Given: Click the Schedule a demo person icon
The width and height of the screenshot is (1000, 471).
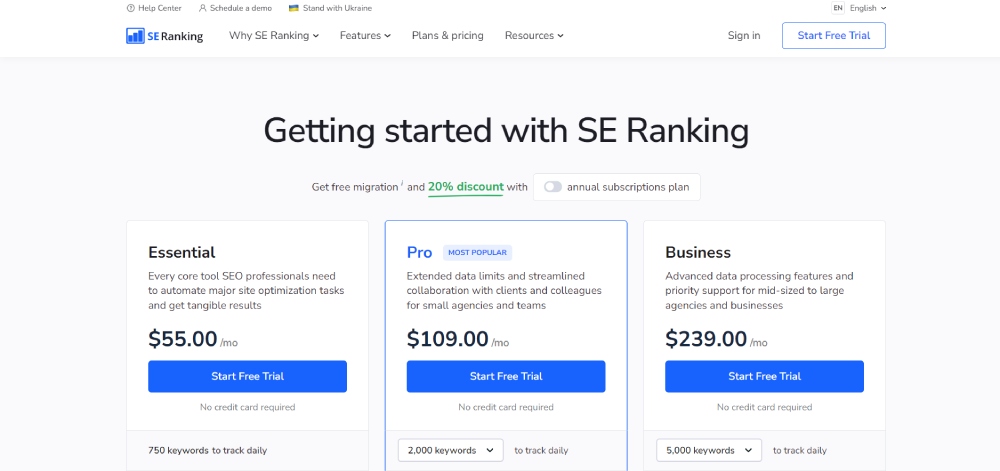Looking at the screenshot, I should [203, 8].
